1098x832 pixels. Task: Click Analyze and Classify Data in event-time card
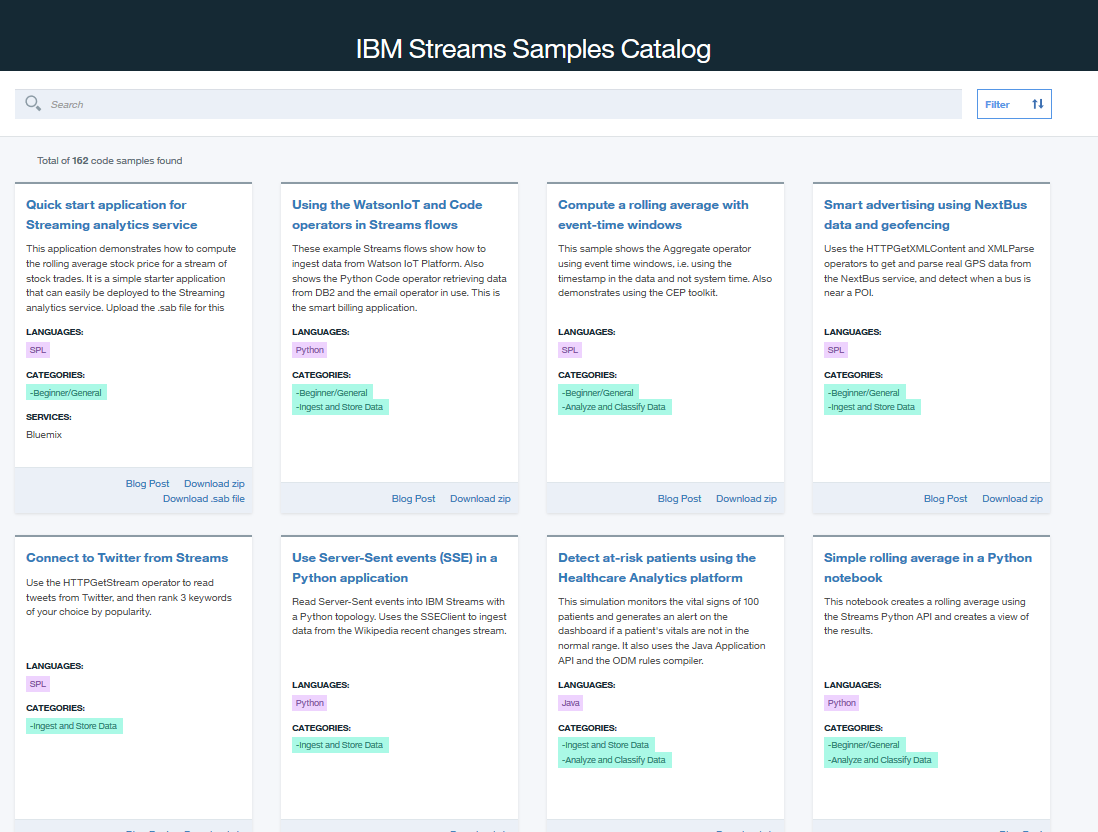click(615, 407)
